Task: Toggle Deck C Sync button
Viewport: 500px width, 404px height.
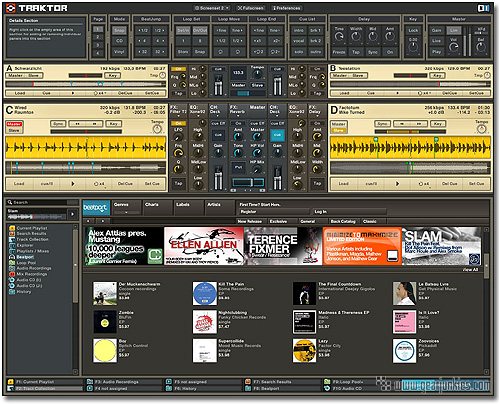Action: click(x=58, y=124)
